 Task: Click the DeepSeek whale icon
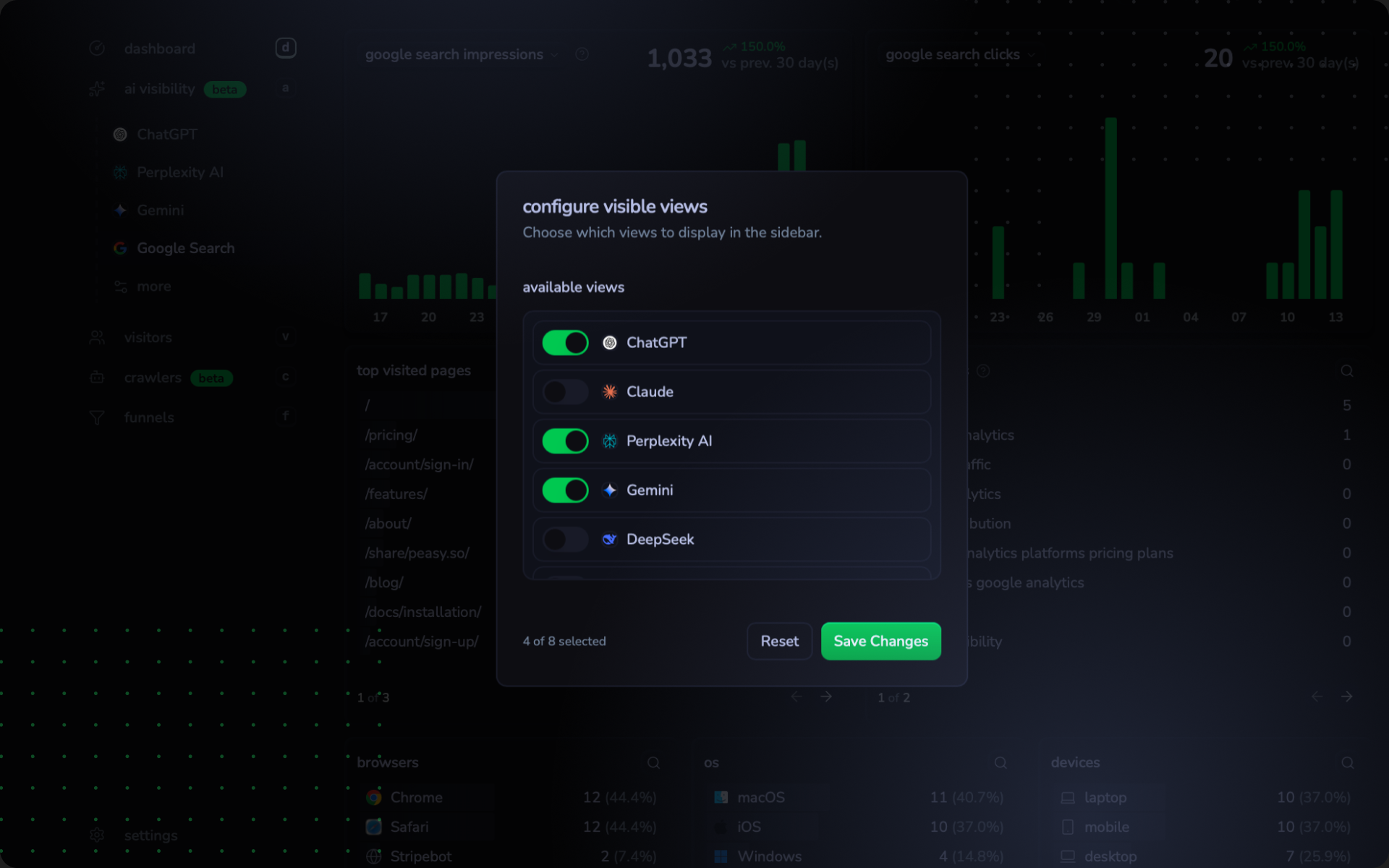610,540
